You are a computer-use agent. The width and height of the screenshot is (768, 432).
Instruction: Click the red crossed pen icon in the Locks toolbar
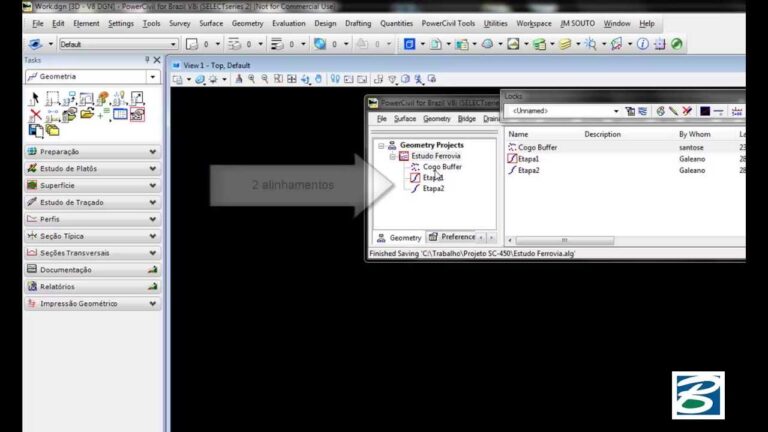click(687, 111)
